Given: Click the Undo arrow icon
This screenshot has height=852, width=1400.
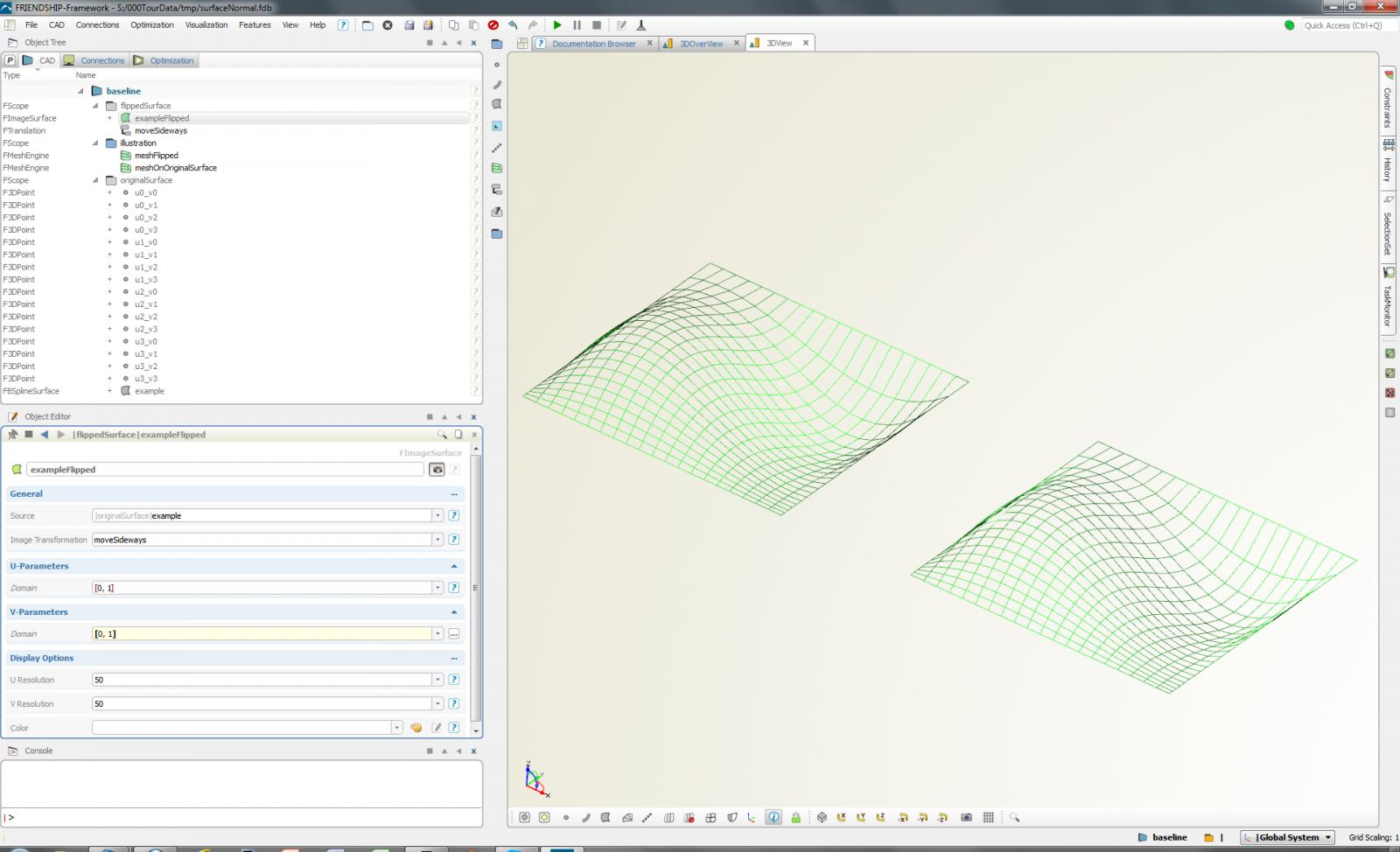Looking at the screenshot, I should 514,25.
